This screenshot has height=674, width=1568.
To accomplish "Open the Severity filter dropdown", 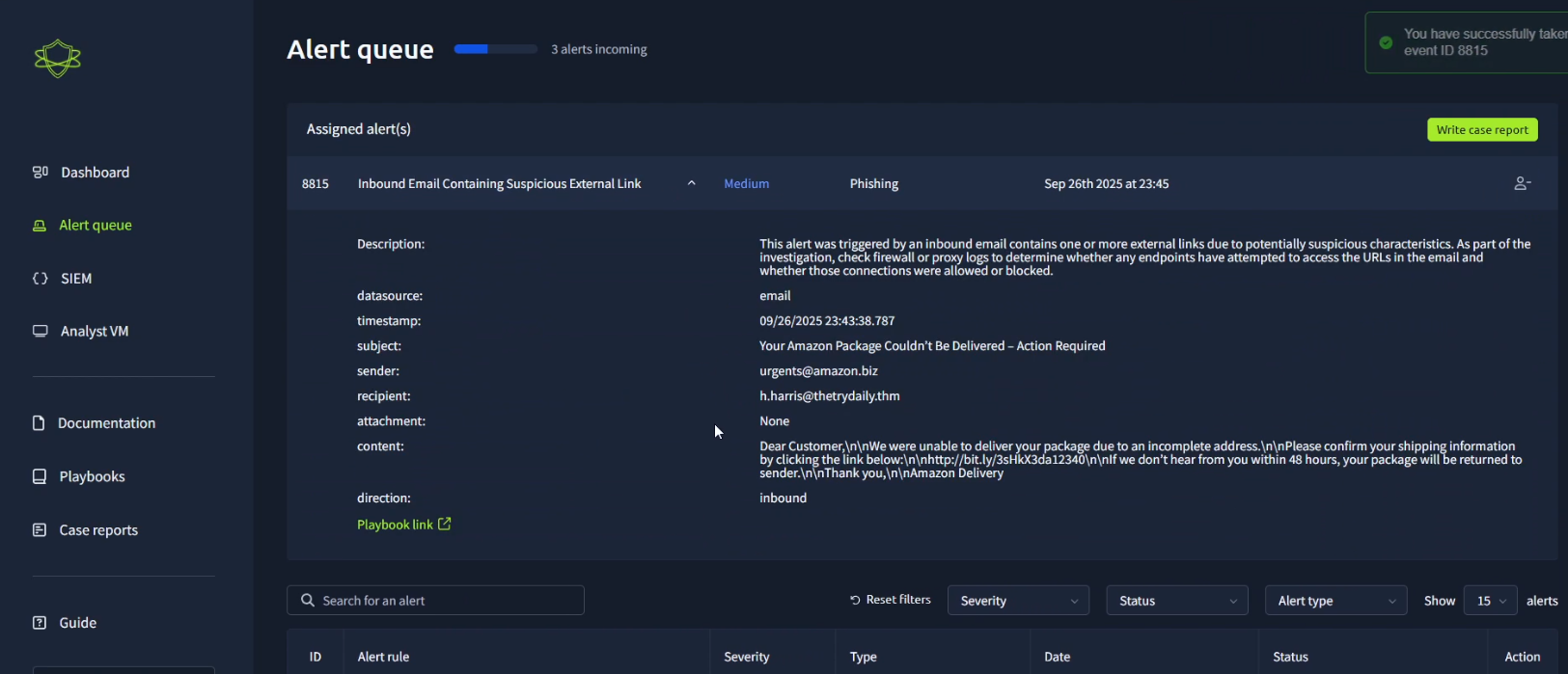I will pos(1018,601).
